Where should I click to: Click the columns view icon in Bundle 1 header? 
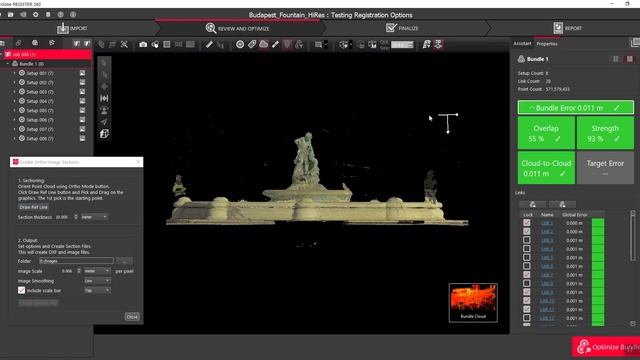[616, 59]
